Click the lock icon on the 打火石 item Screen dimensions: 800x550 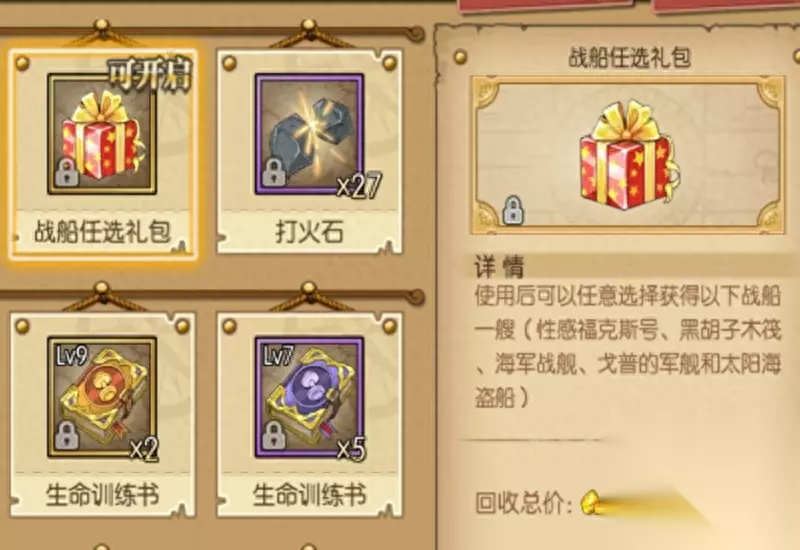[274, 172]
